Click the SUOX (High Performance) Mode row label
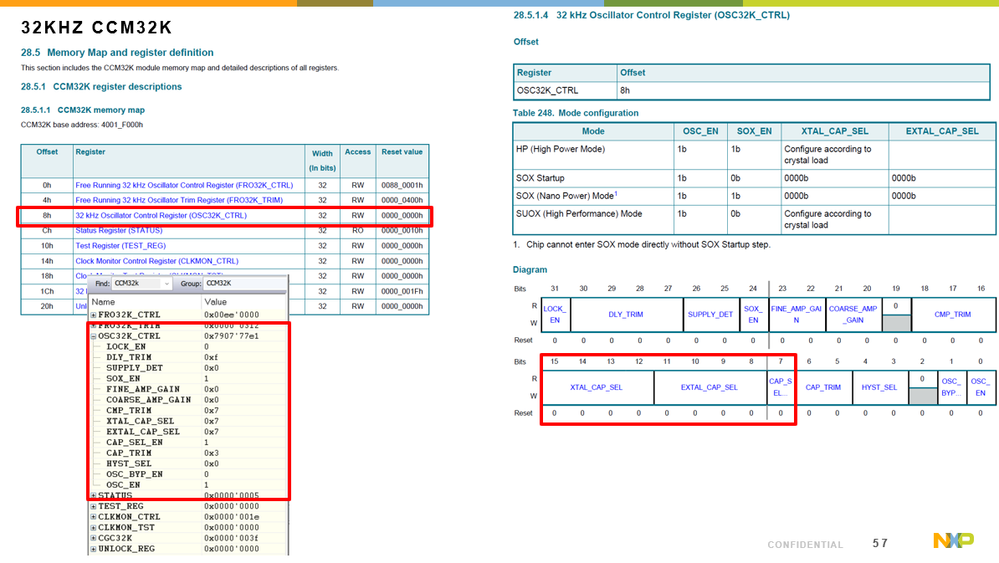The width and height of the screenshot is (999, 563). click(579, 214)
